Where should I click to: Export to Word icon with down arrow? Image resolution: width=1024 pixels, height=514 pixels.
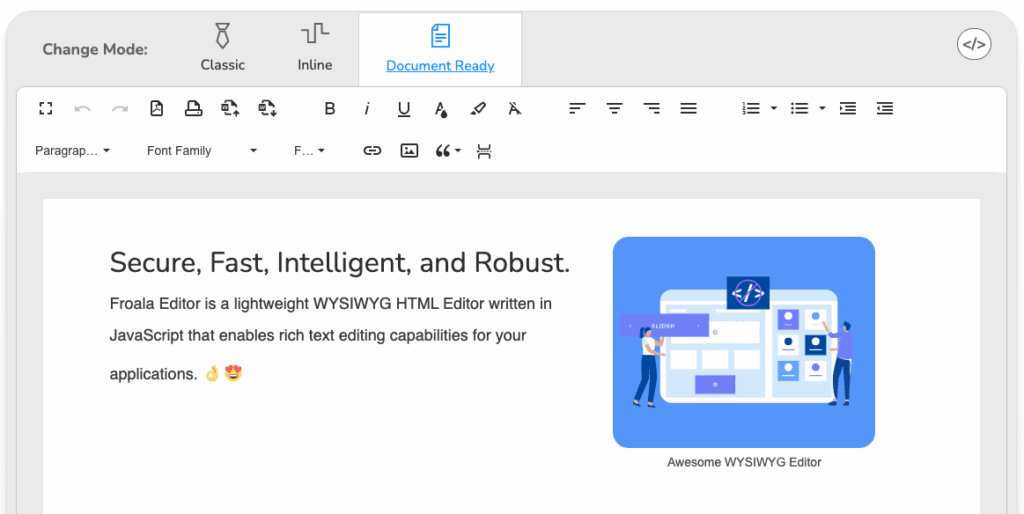coord(268,108)
